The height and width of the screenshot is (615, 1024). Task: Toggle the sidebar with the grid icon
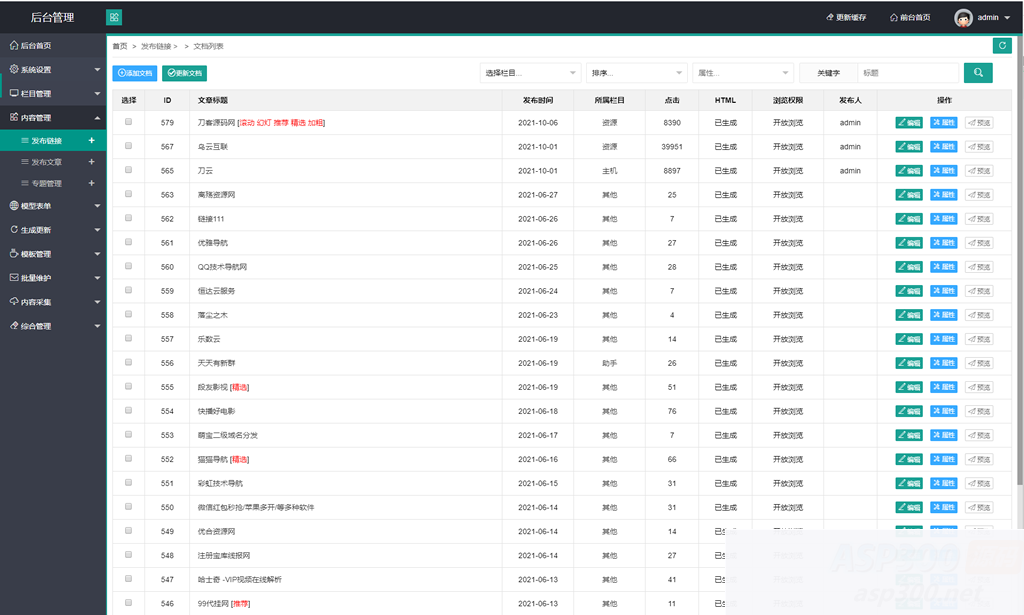(114, 17)
